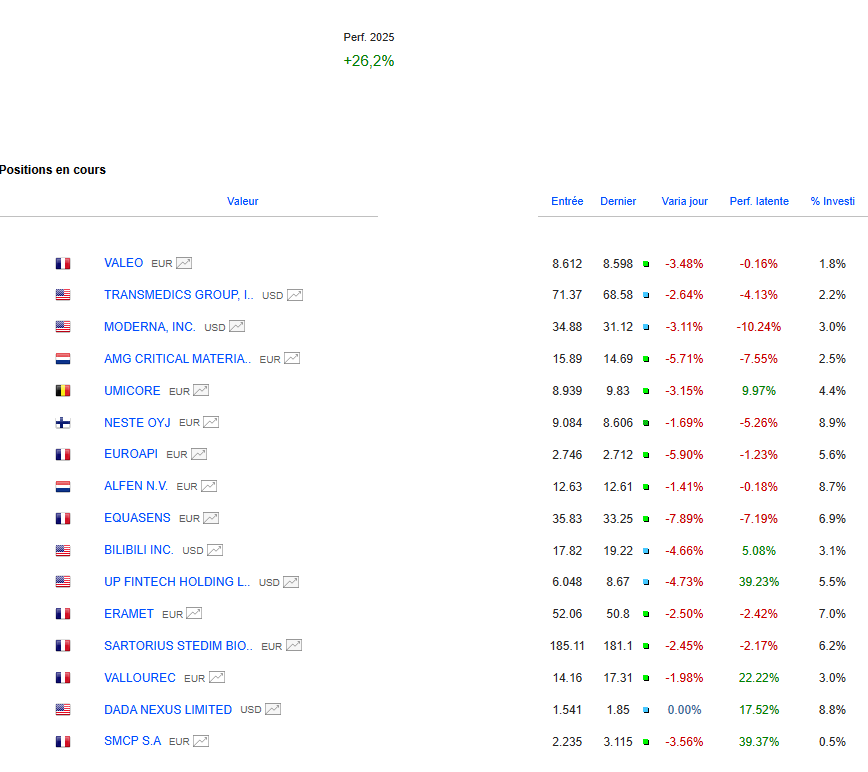Open the chart icon next to VALEO
The height and width of the screenshot is (772, 868).
pyautogui.click(x=184, y=264)
